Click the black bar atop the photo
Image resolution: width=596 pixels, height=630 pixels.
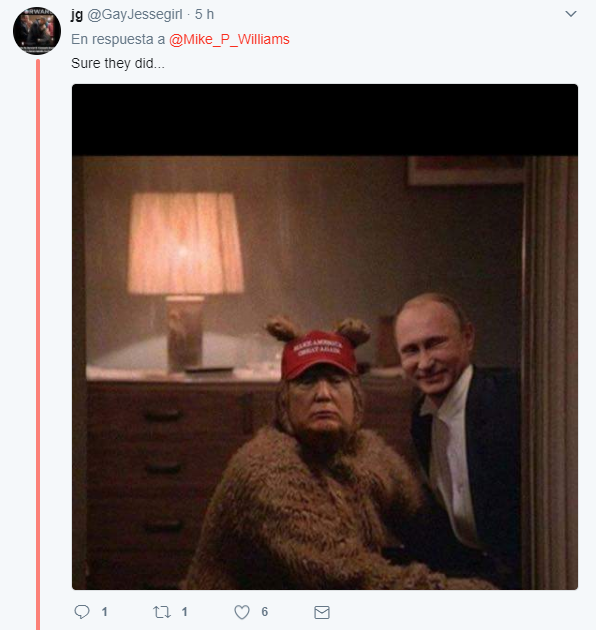click(325, 120)
